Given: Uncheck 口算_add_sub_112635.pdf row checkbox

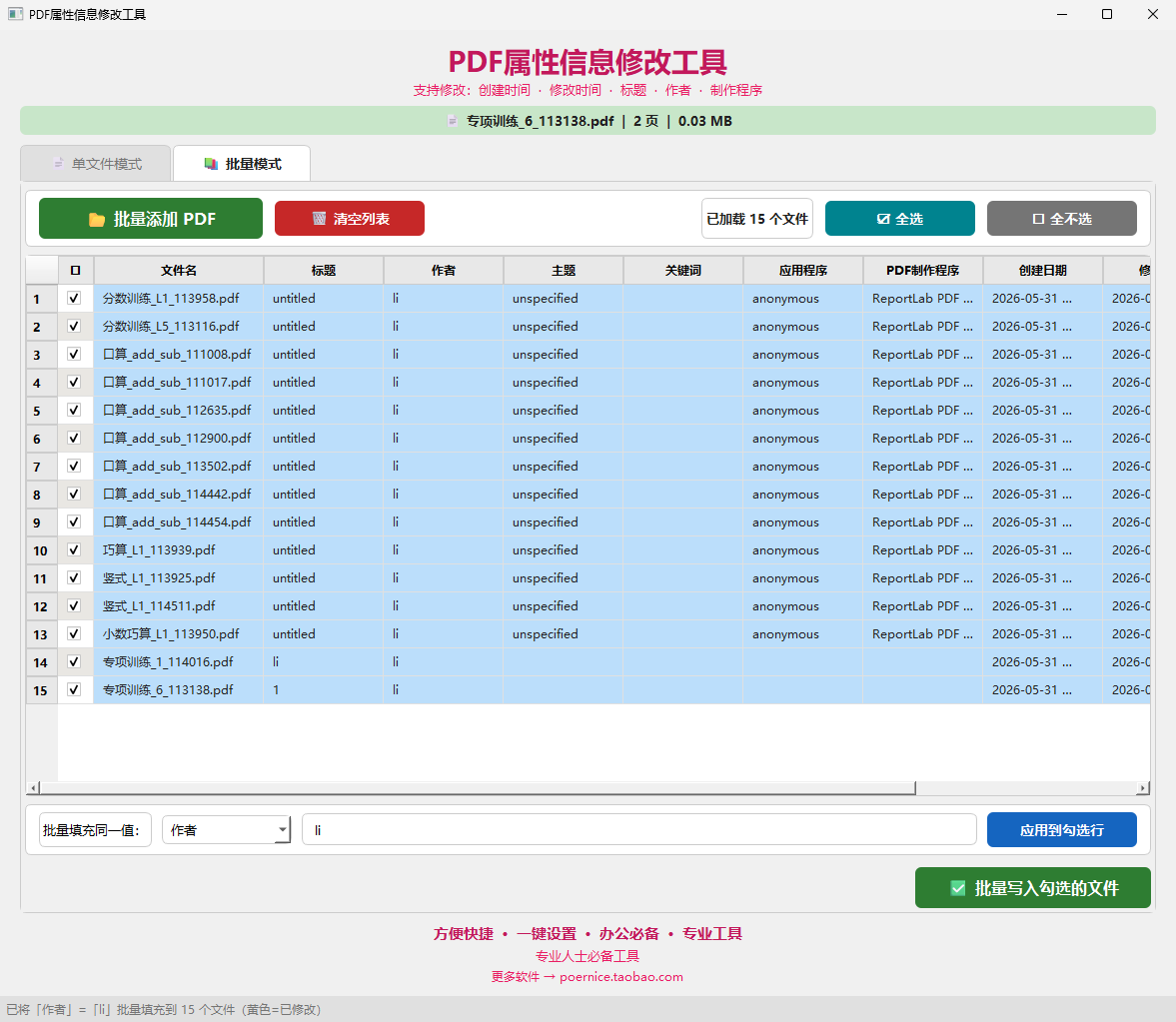Looking at the screenshot, I should pos(74,410).
